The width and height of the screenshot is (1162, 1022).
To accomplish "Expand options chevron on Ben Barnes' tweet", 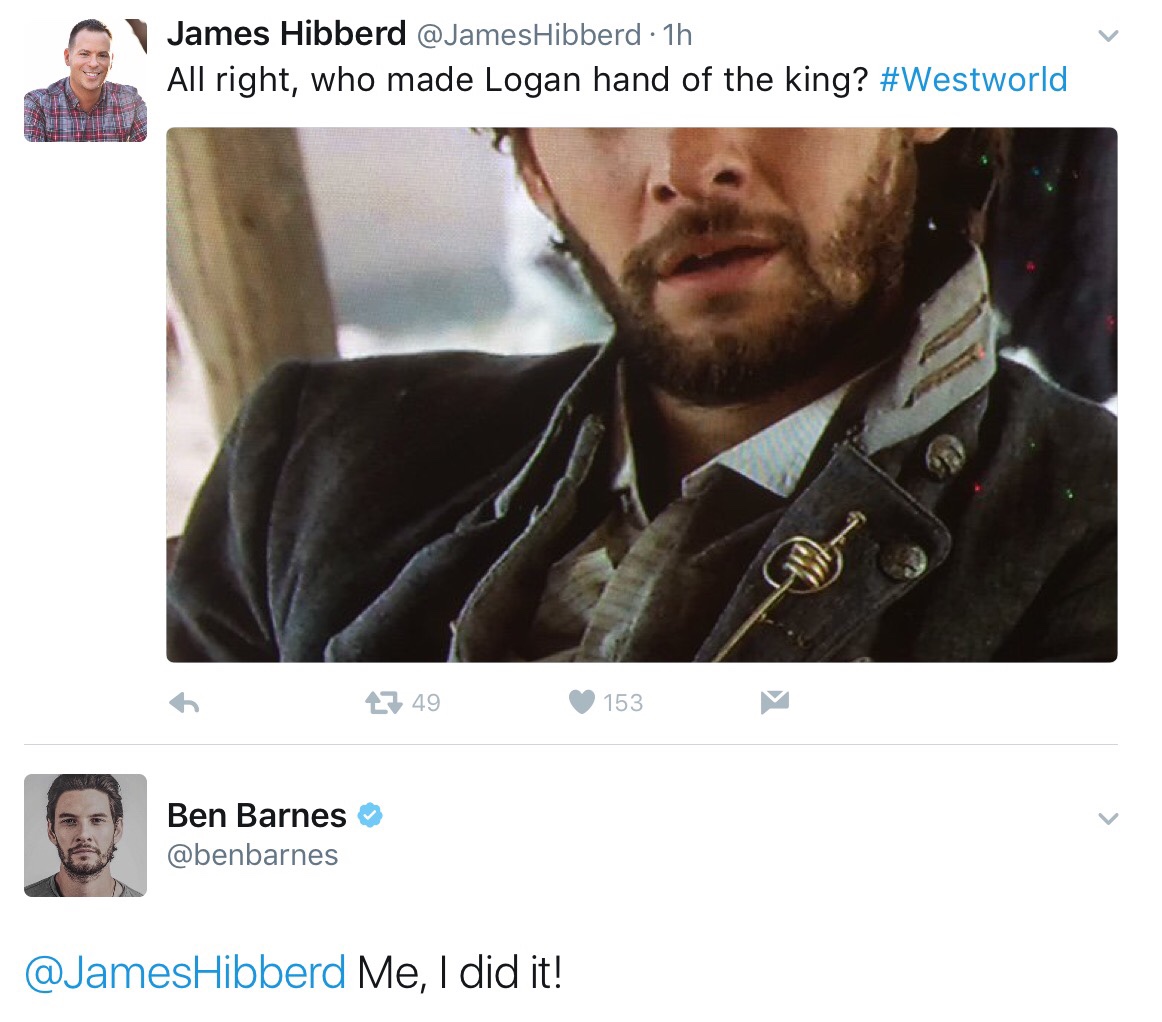I will point(1106,819).
